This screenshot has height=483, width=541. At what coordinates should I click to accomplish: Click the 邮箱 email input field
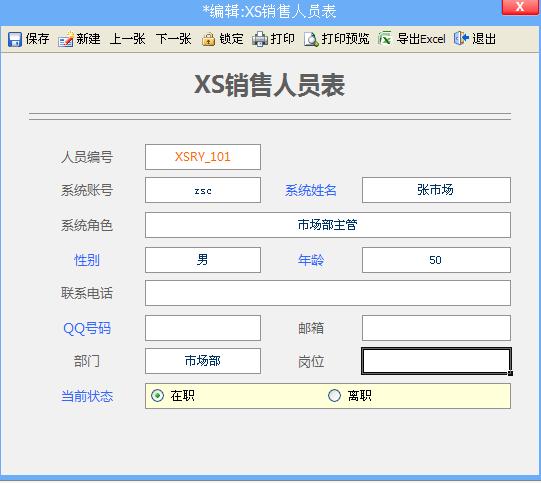(x=436, y=328)
